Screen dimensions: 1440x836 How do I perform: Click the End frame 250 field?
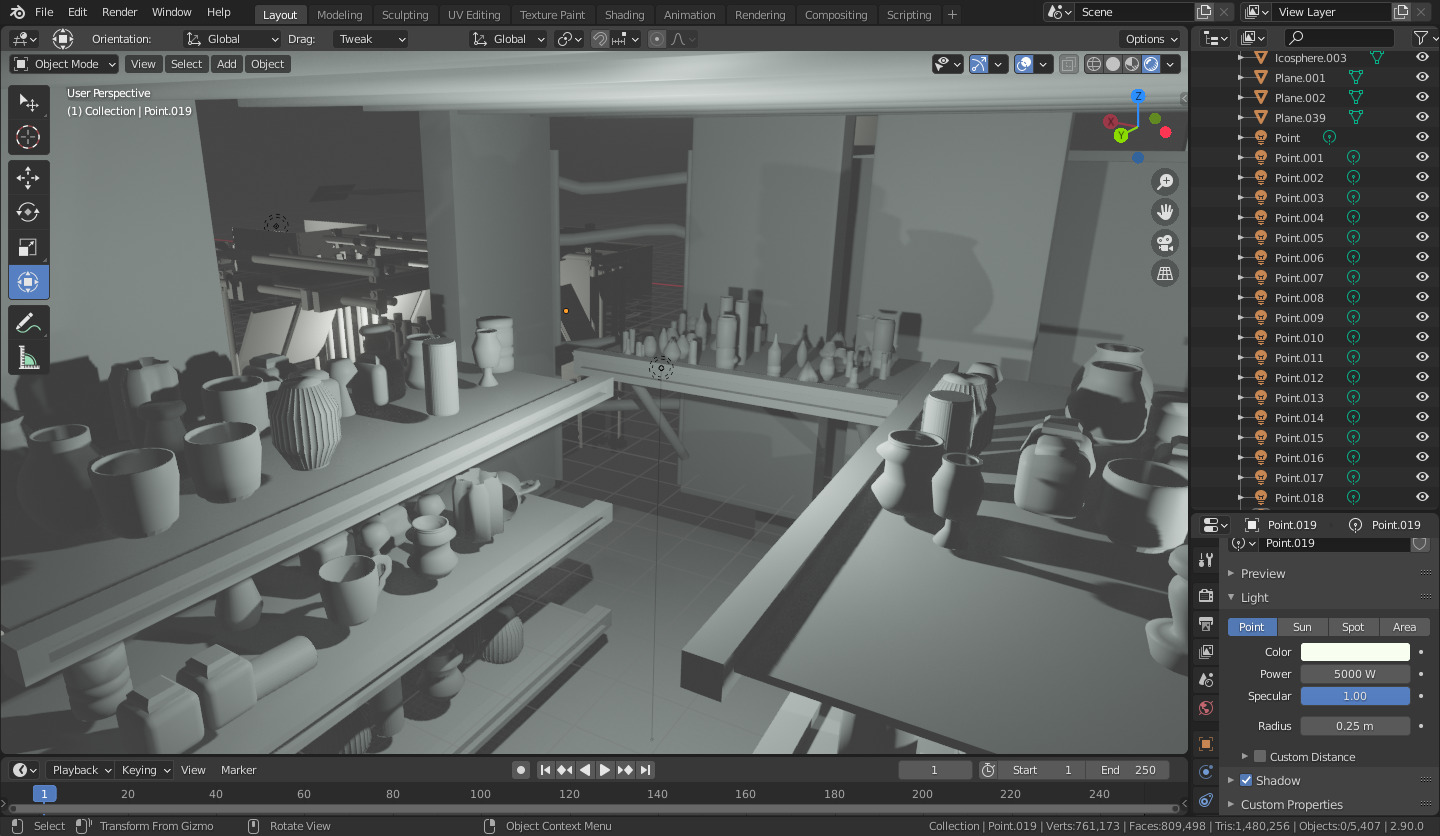(1130, 770)
